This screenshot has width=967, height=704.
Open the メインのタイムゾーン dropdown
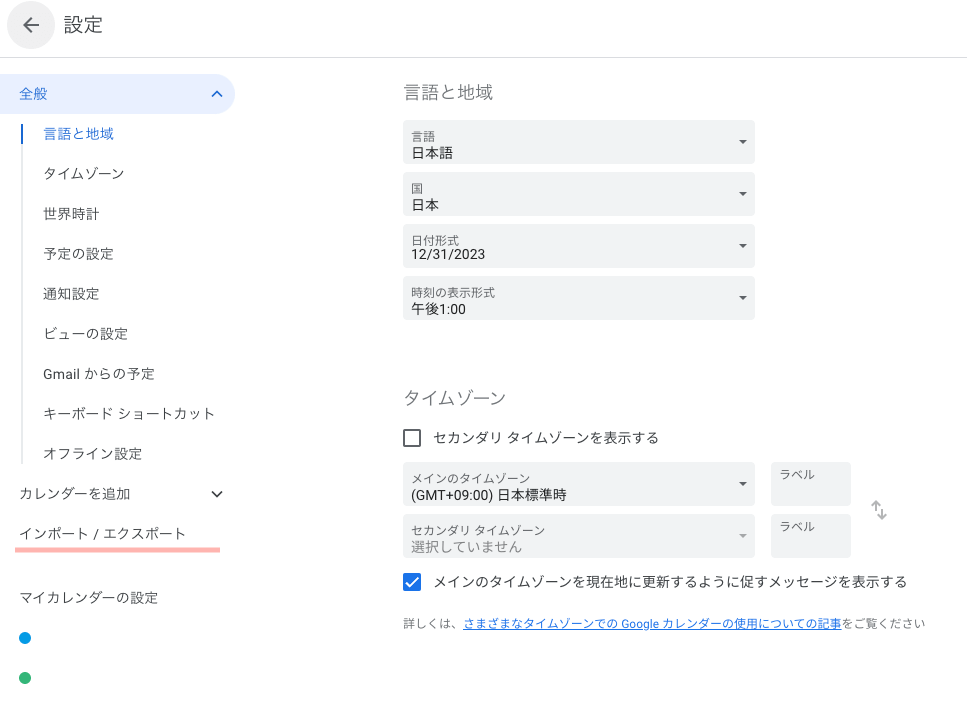click(578, 484)
